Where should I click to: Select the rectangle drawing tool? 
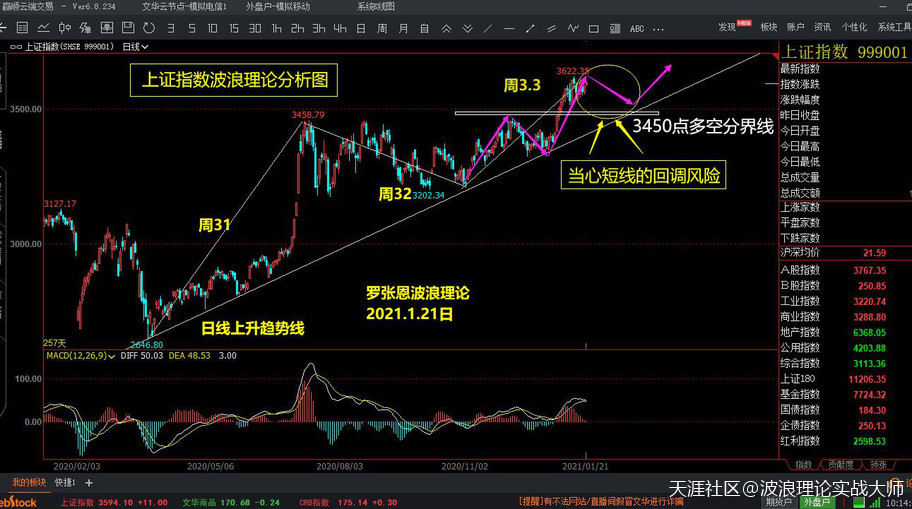coord(594,28)
